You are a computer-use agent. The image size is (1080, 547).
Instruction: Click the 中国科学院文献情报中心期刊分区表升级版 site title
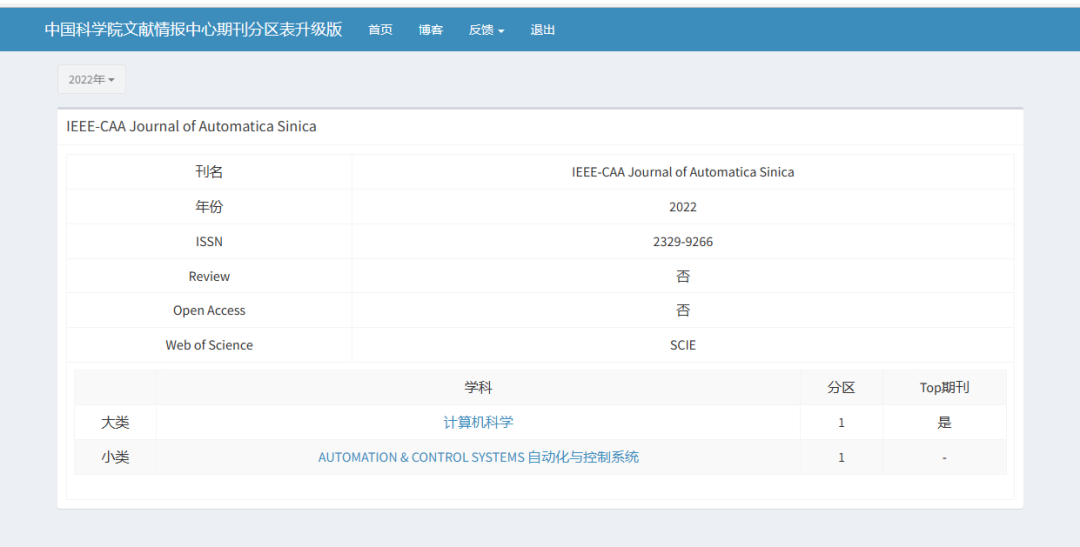click(x=193, y=29)
